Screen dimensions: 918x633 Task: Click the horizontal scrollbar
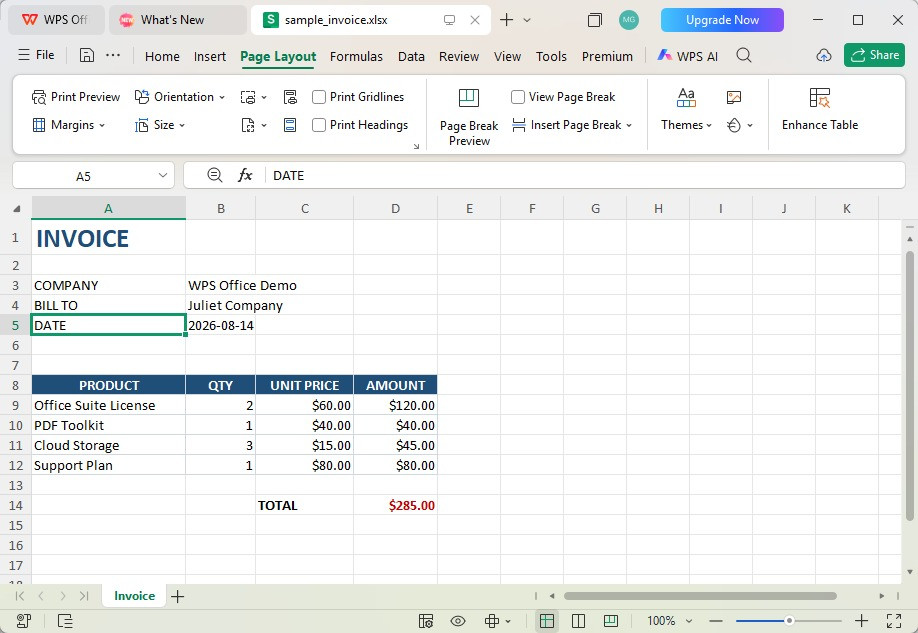coord(700,596)
